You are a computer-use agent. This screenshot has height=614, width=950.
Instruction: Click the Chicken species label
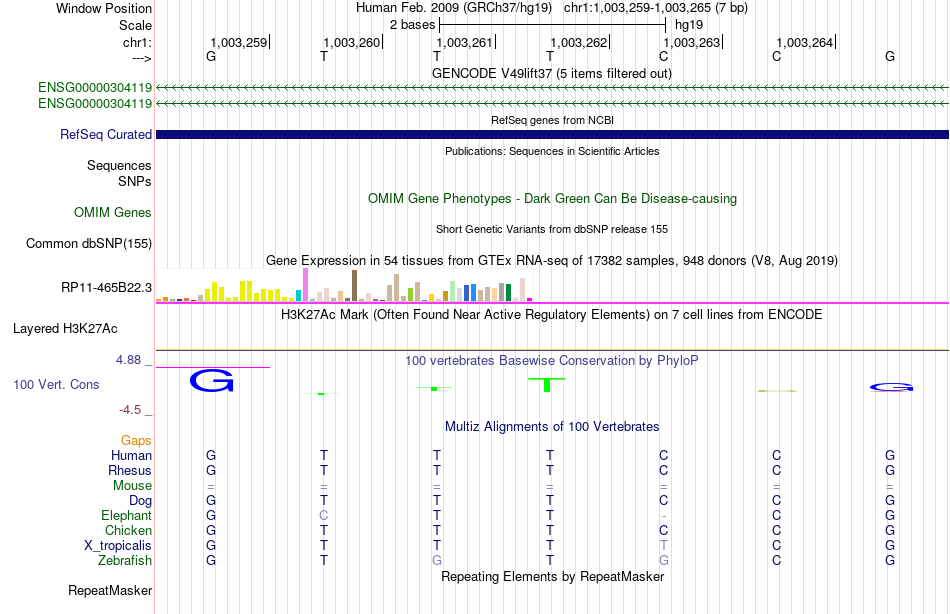click(128, 530)
